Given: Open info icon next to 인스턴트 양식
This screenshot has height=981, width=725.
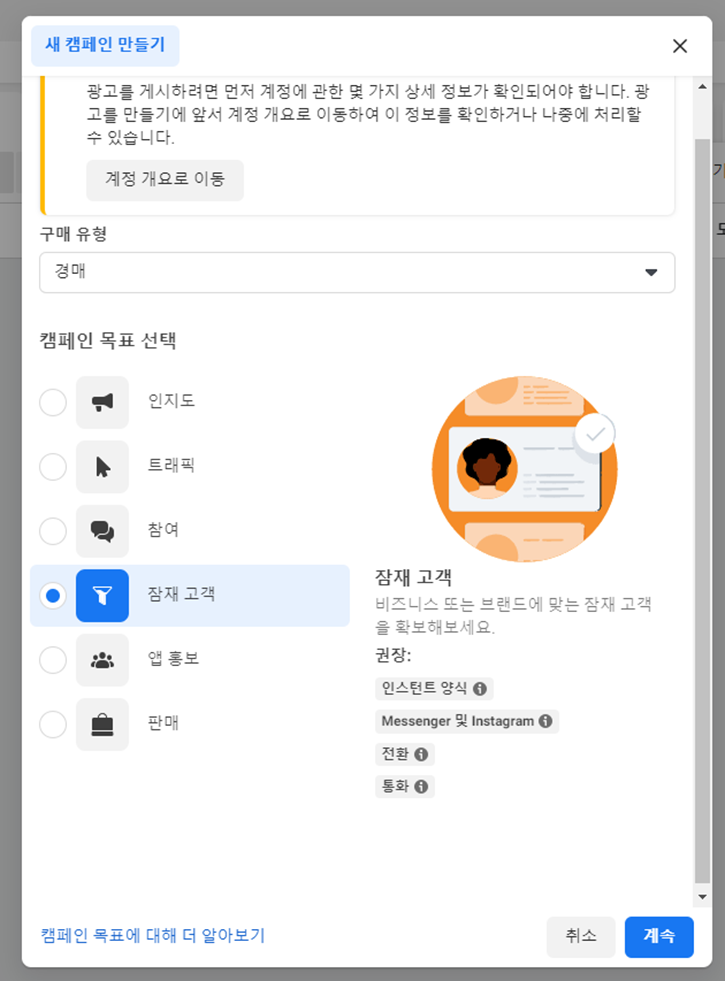Looking at the screenshot, I should coord(480,689).
